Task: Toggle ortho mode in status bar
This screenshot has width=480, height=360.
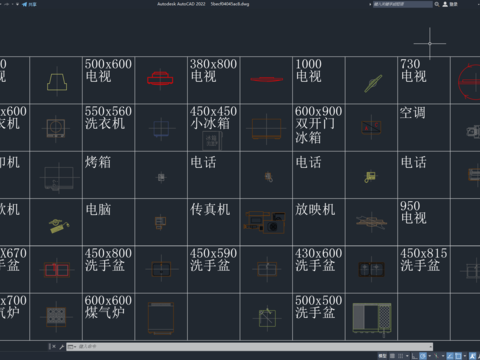Action: (x=415, y=356)
